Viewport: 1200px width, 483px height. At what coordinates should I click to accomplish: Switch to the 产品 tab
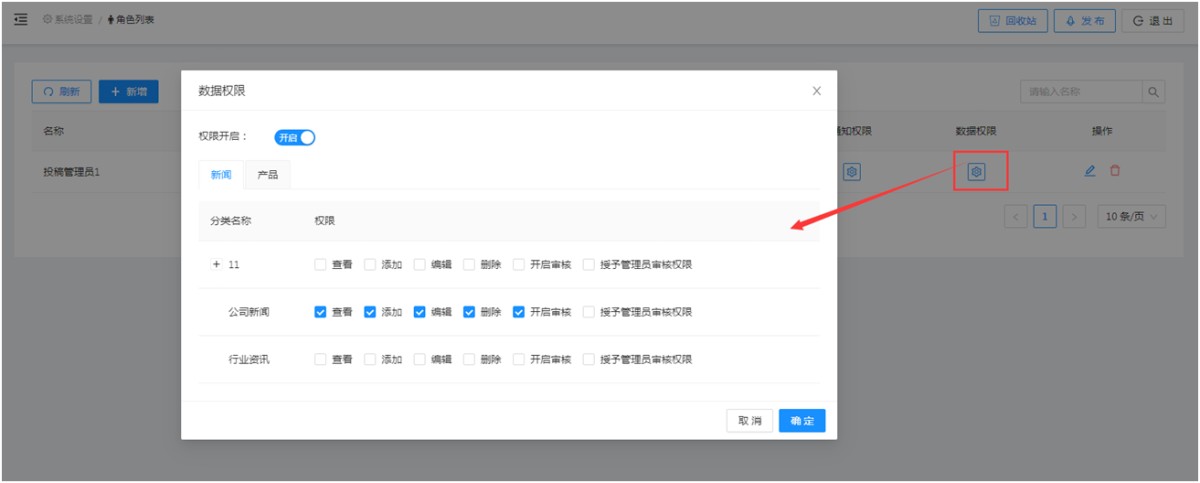point(267,175)
